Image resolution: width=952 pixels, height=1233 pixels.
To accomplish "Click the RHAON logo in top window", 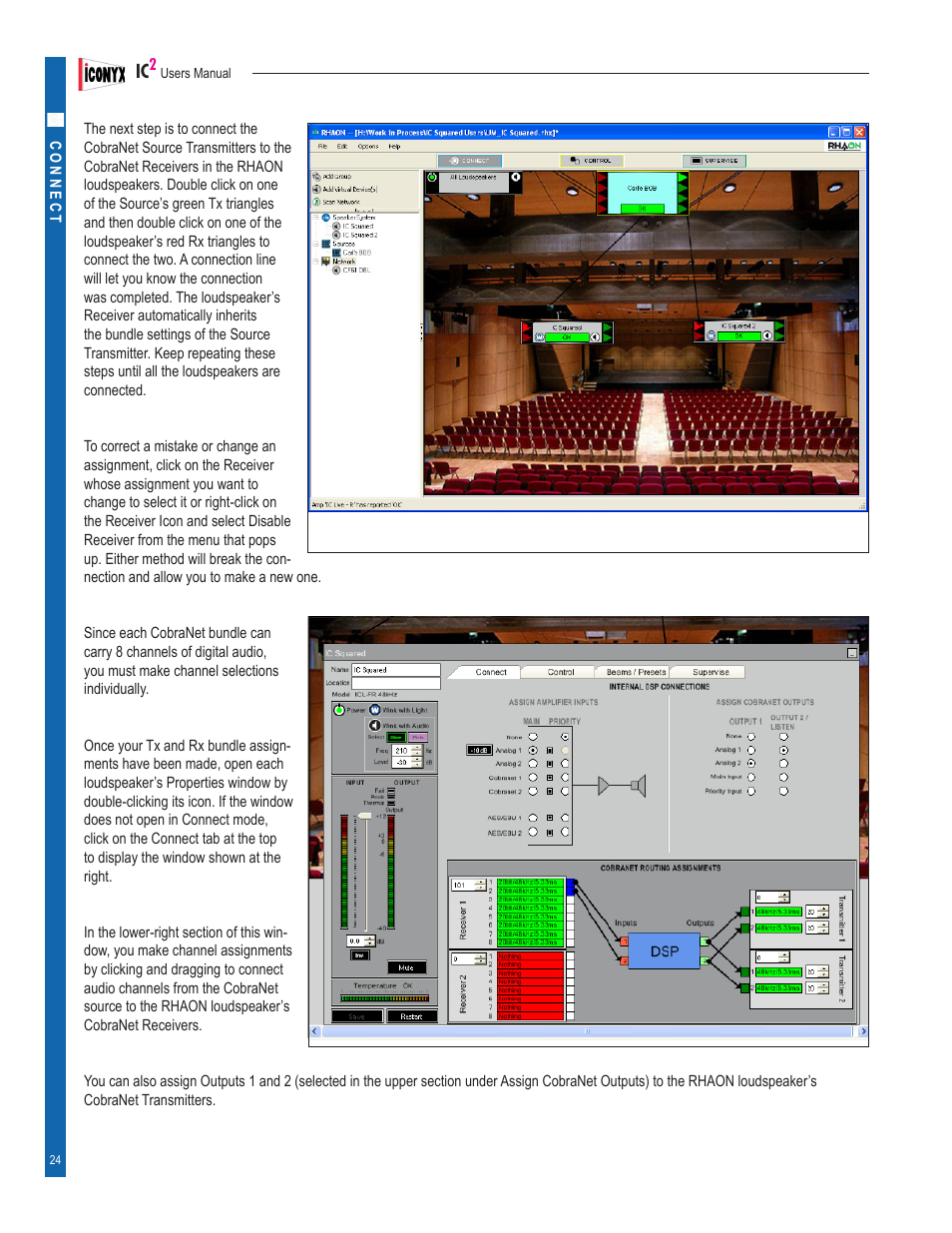I will [x=844, y=146].
